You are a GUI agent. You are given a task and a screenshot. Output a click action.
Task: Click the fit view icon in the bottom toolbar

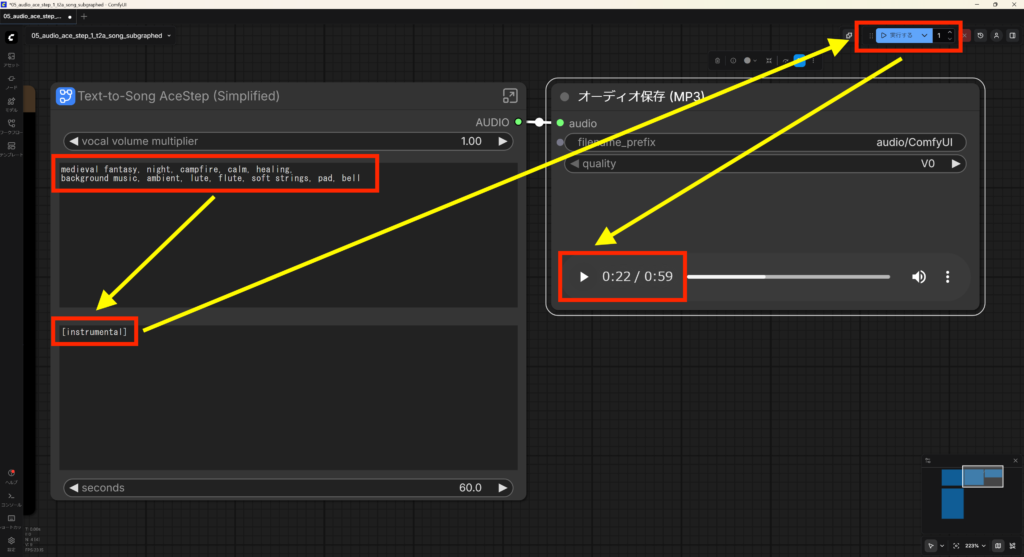[x=956, y=546]
